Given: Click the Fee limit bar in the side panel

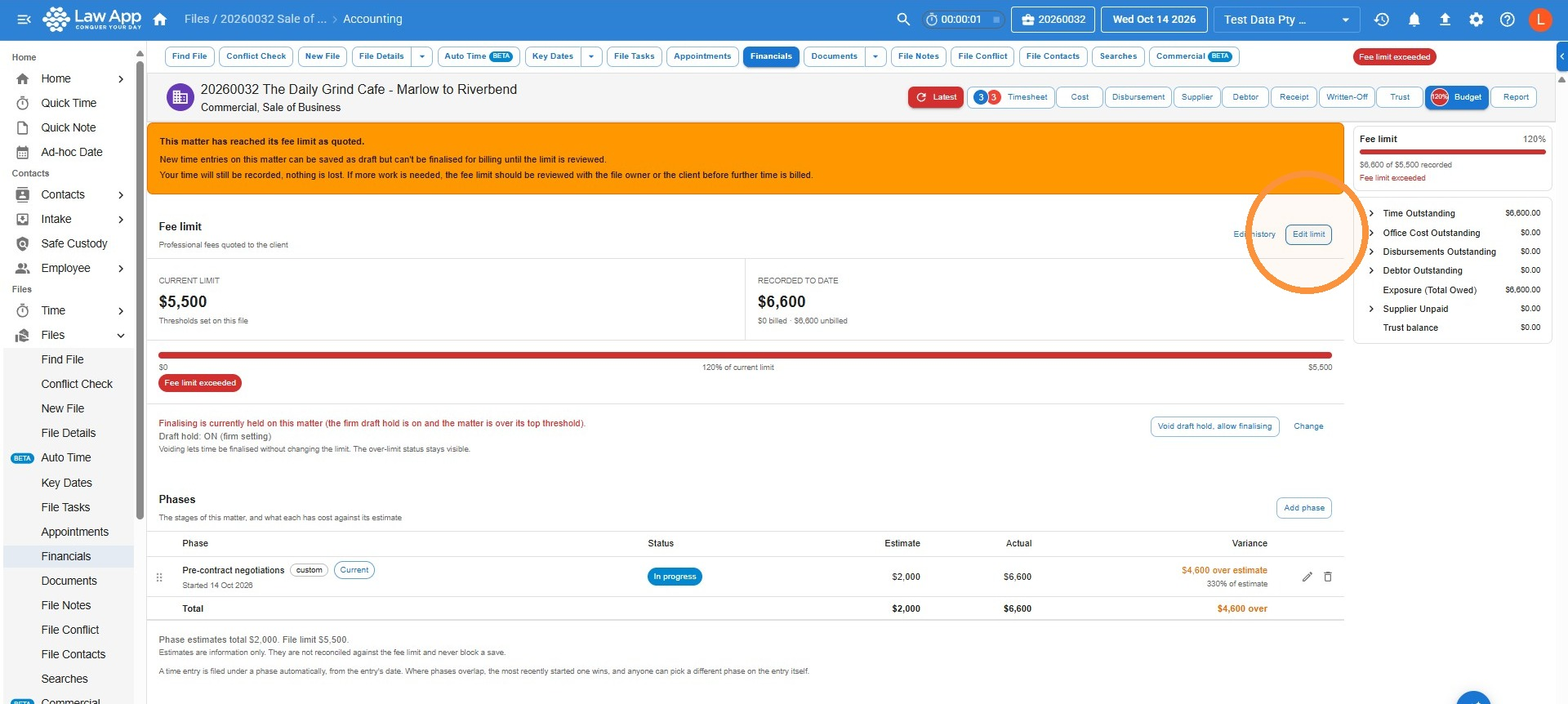Looking at the screenshot, I should pos(1452,152).
